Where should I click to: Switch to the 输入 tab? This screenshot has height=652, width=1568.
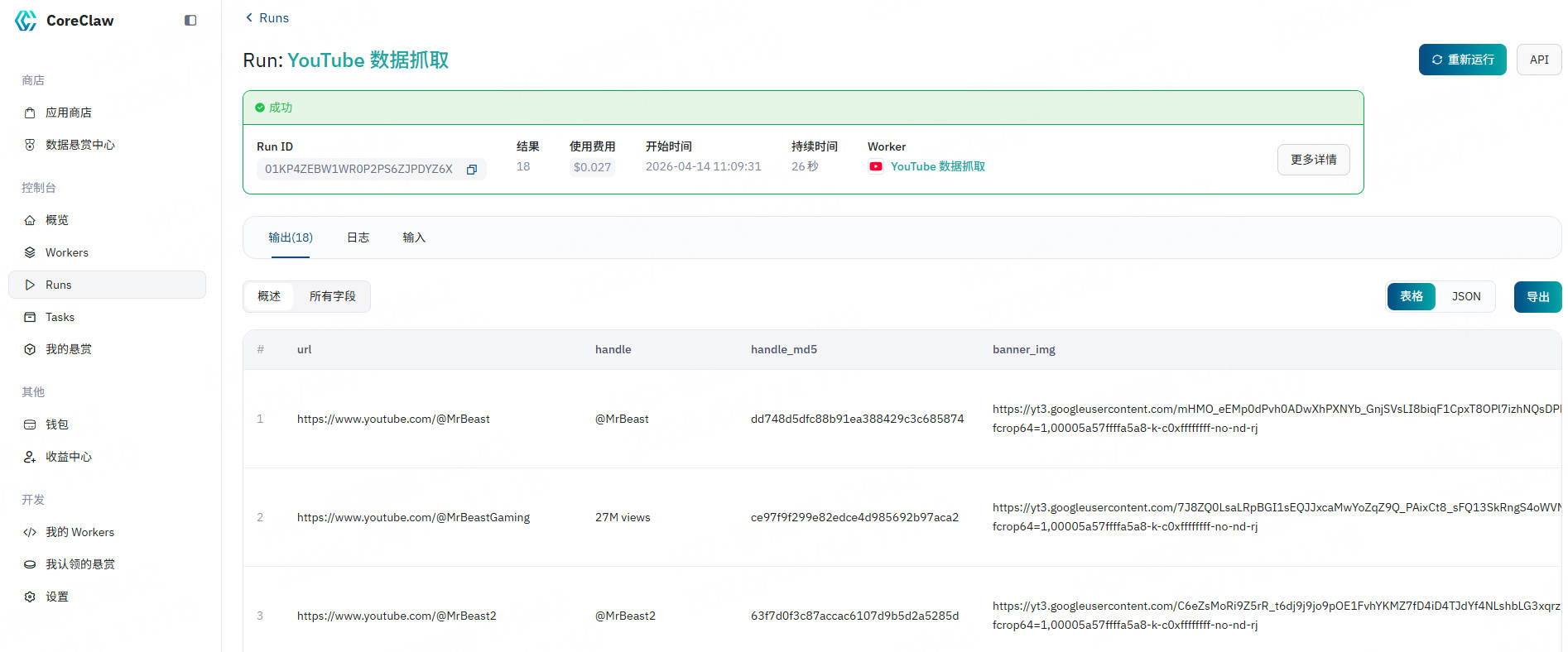(x=414, y=237)
